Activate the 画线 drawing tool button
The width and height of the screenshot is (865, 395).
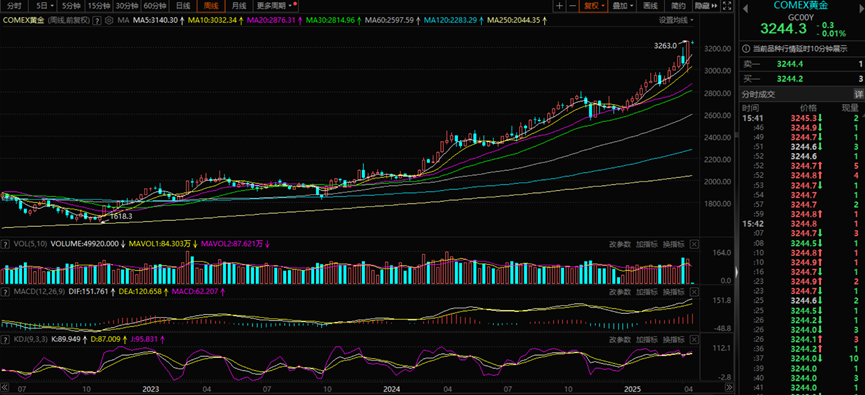tap(651, 6)
